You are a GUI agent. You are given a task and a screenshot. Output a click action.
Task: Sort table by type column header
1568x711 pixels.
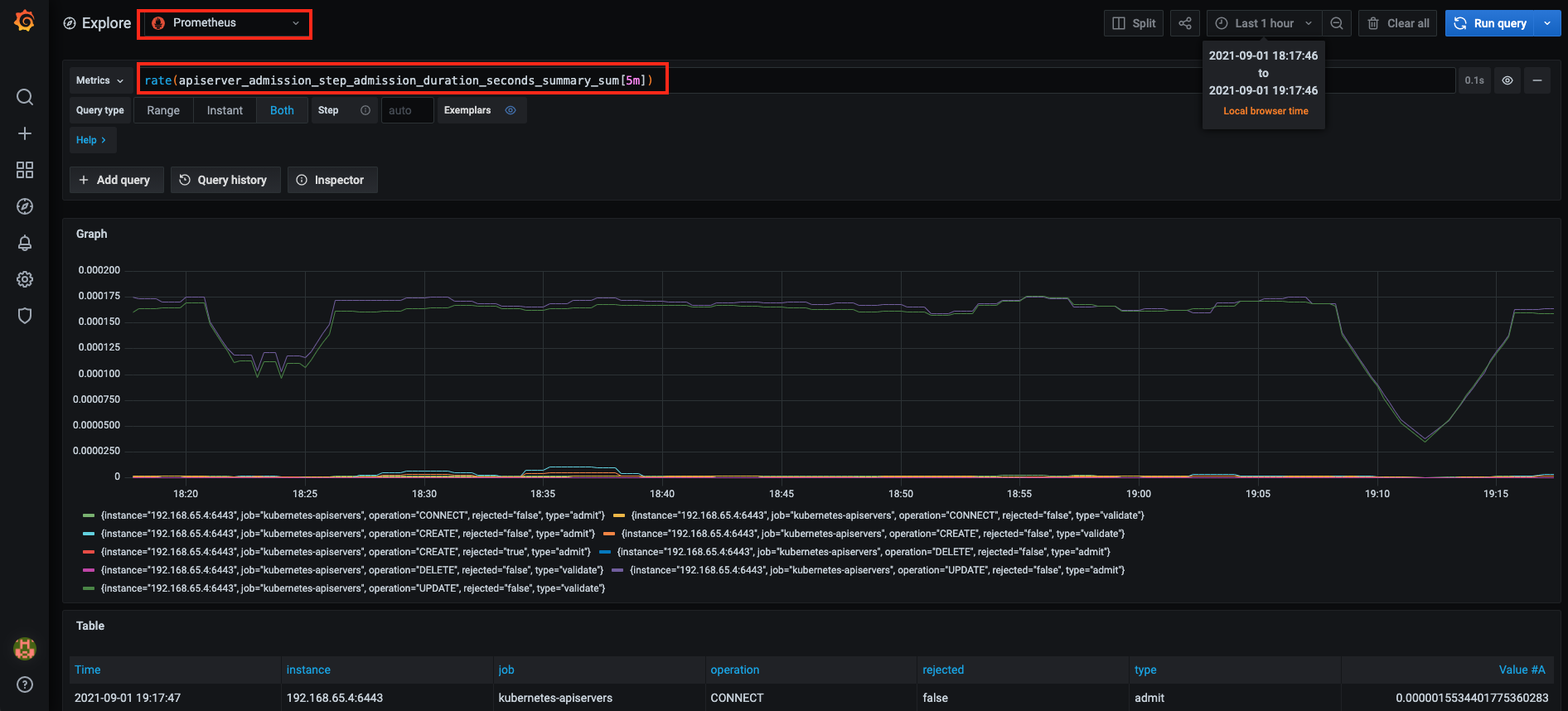click(x=1145, y=670)
